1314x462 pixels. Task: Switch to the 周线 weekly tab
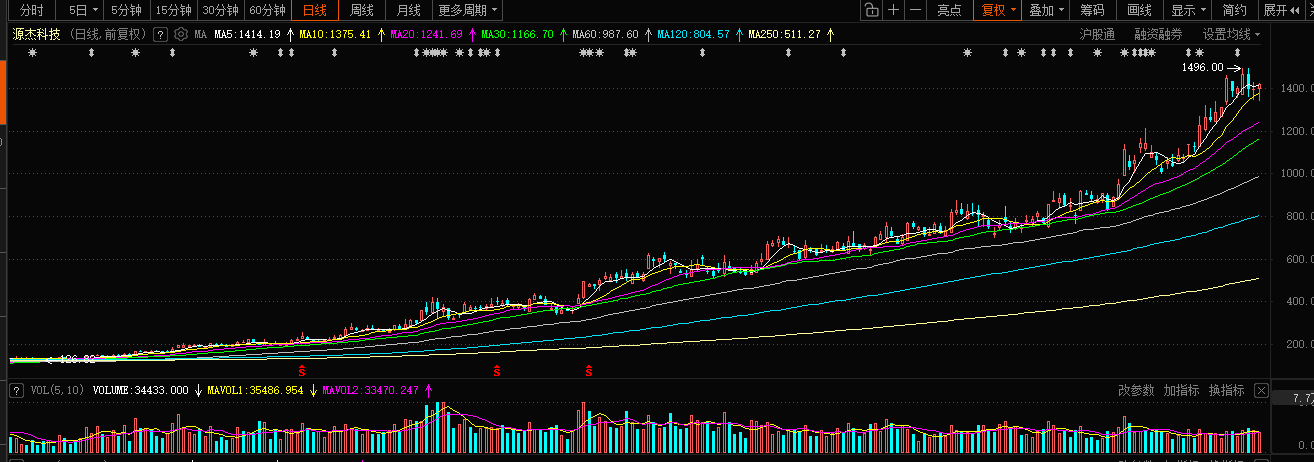point(361,11)
